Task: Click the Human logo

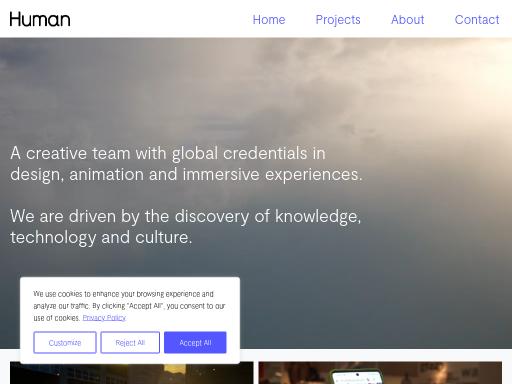Action: click(40, 19)
